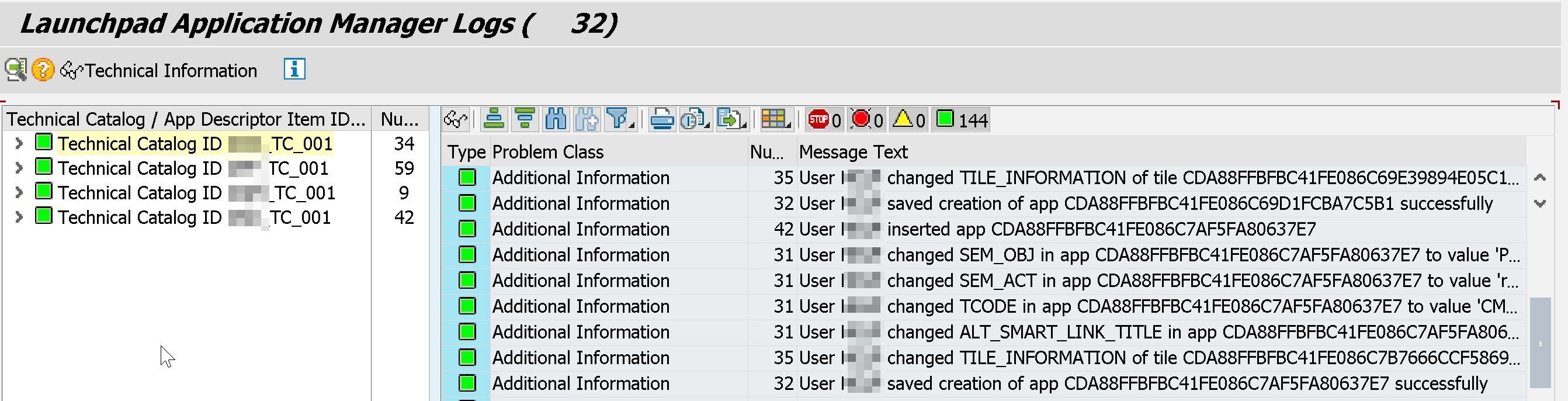Screen dimensions: 1568x401
Task: Select Technical Catalog ID row with count 9
Action: [197, 192]
